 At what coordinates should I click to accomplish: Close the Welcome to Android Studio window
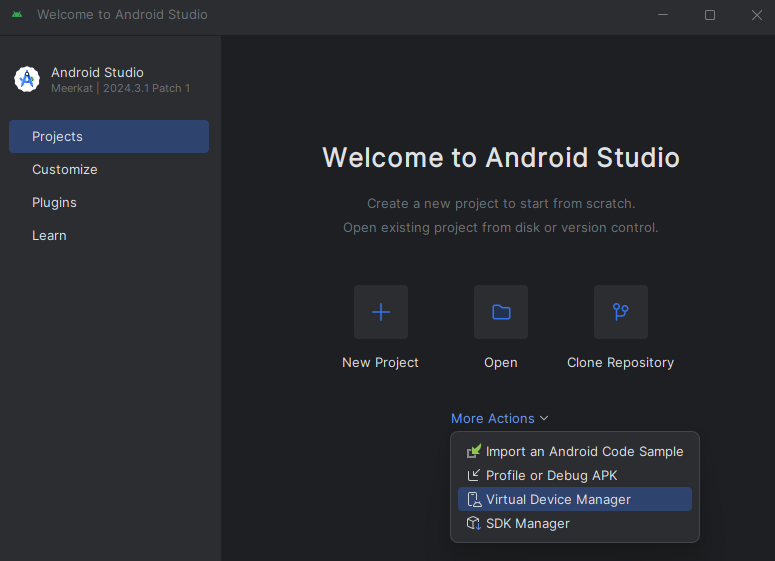tap(757, 15)
